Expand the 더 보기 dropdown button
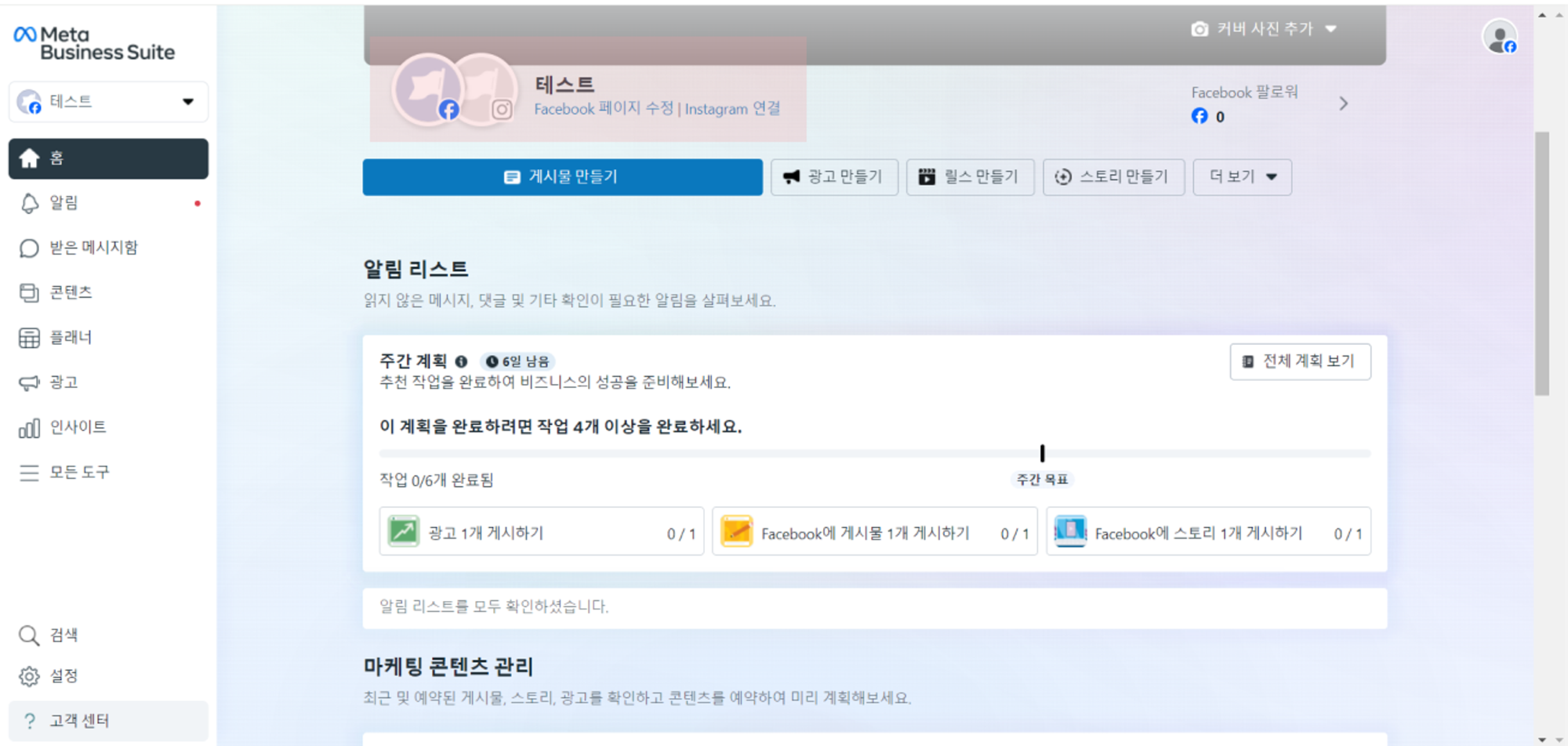Screen dimensions: 1568x746 click(1242, 177)
